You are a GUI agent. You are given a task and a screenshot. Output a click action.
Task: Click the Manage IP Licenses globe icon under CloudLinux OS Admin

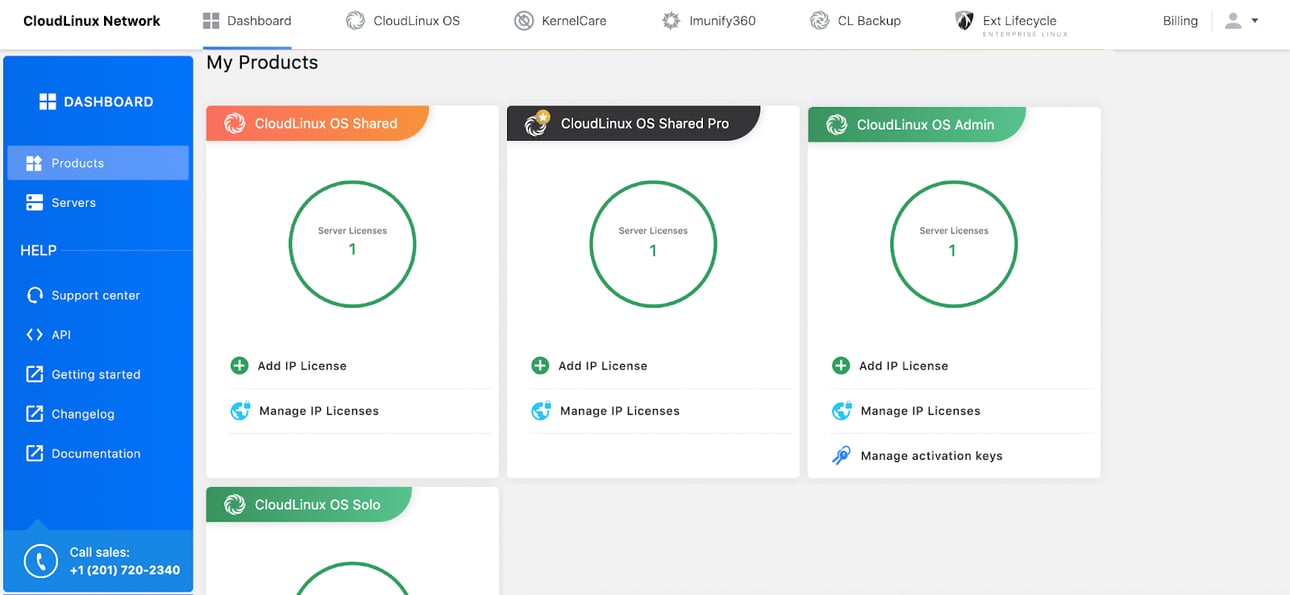click(841, 410)
